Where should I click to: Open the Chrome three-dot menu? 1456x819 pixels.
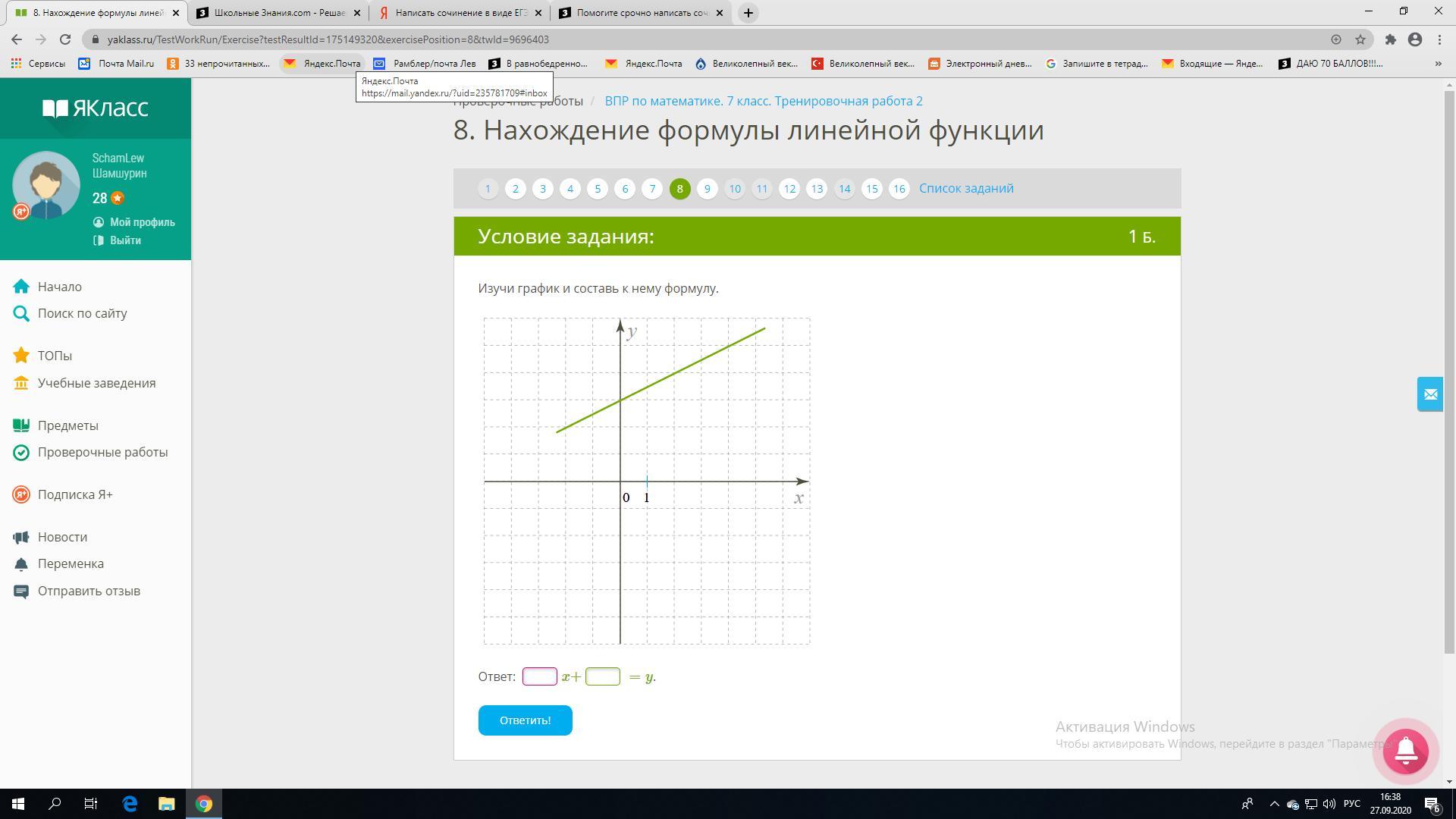click(x=1439, y=39)
